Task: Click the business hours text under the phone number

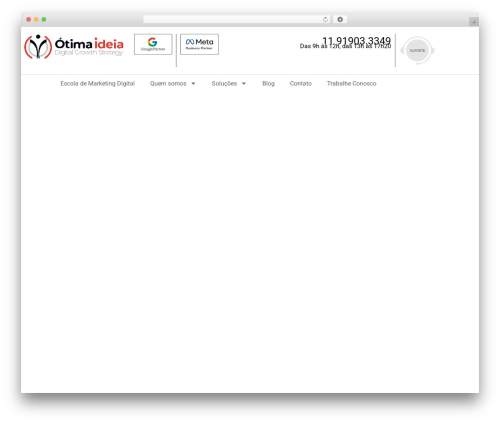Action: coord(345,46)
